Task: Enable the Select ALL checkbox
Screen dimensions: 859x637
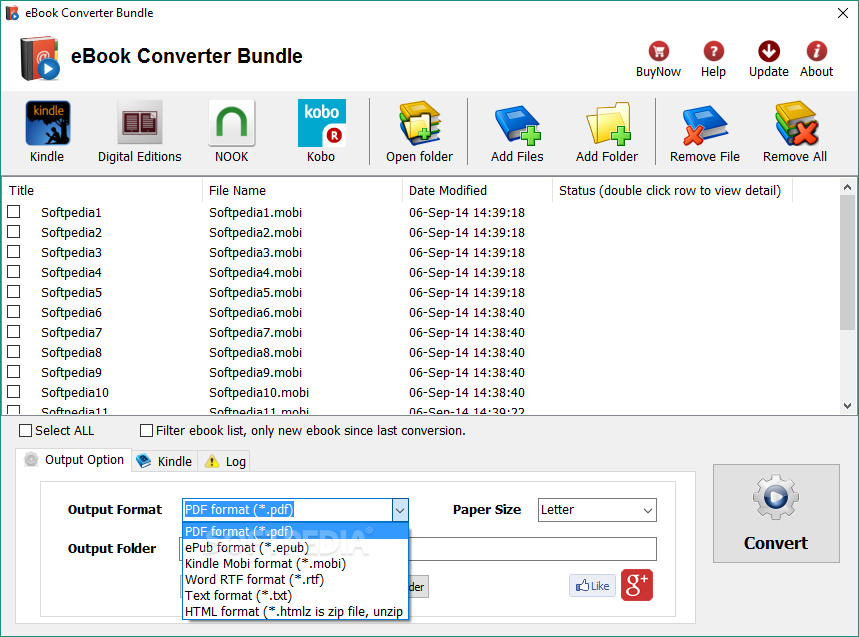Action: click(25, 431)
